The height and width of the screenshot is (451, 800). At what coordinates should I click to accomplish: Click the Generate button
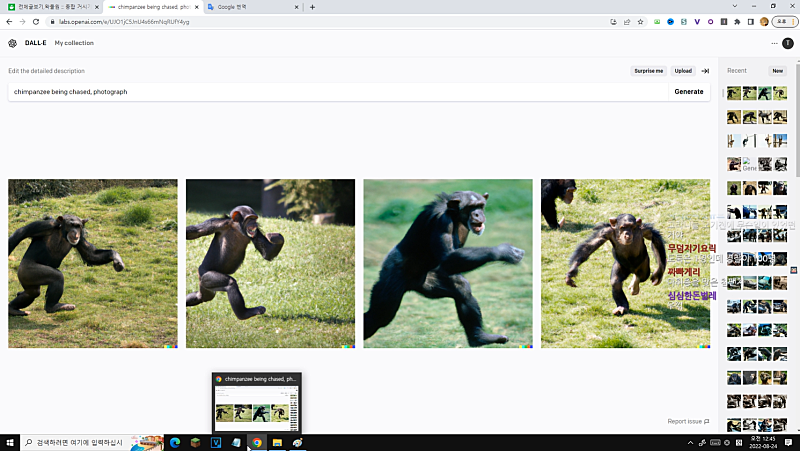(689, 92)
